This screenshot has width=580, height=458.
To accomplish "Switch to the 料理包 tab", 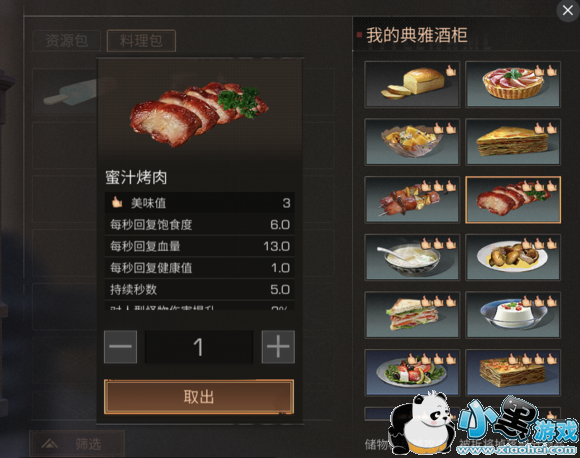I will (141, 41).
